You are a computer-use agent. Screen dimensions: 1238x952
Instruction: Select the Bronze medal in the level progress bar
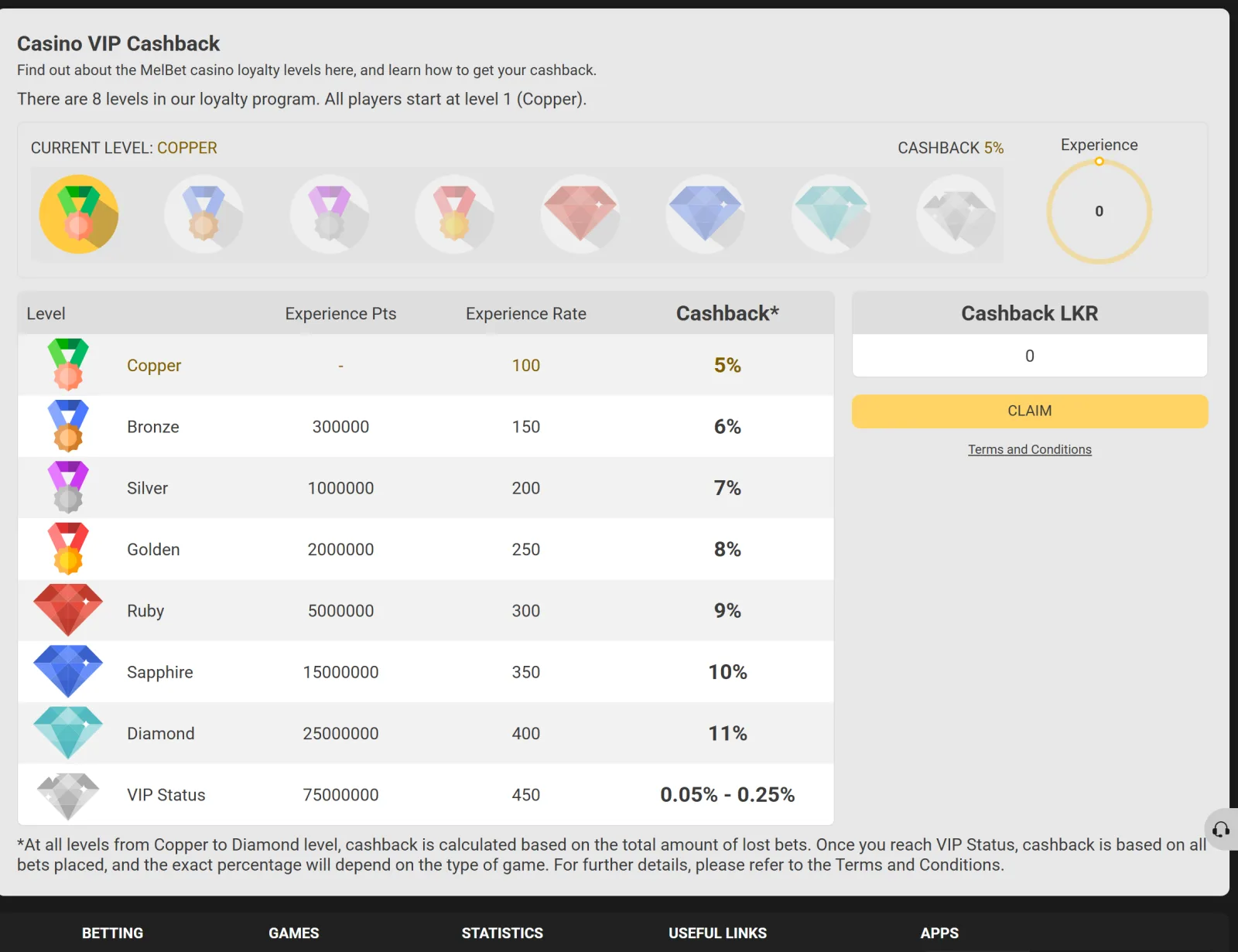pyautogui.click(x=203, y=214)
